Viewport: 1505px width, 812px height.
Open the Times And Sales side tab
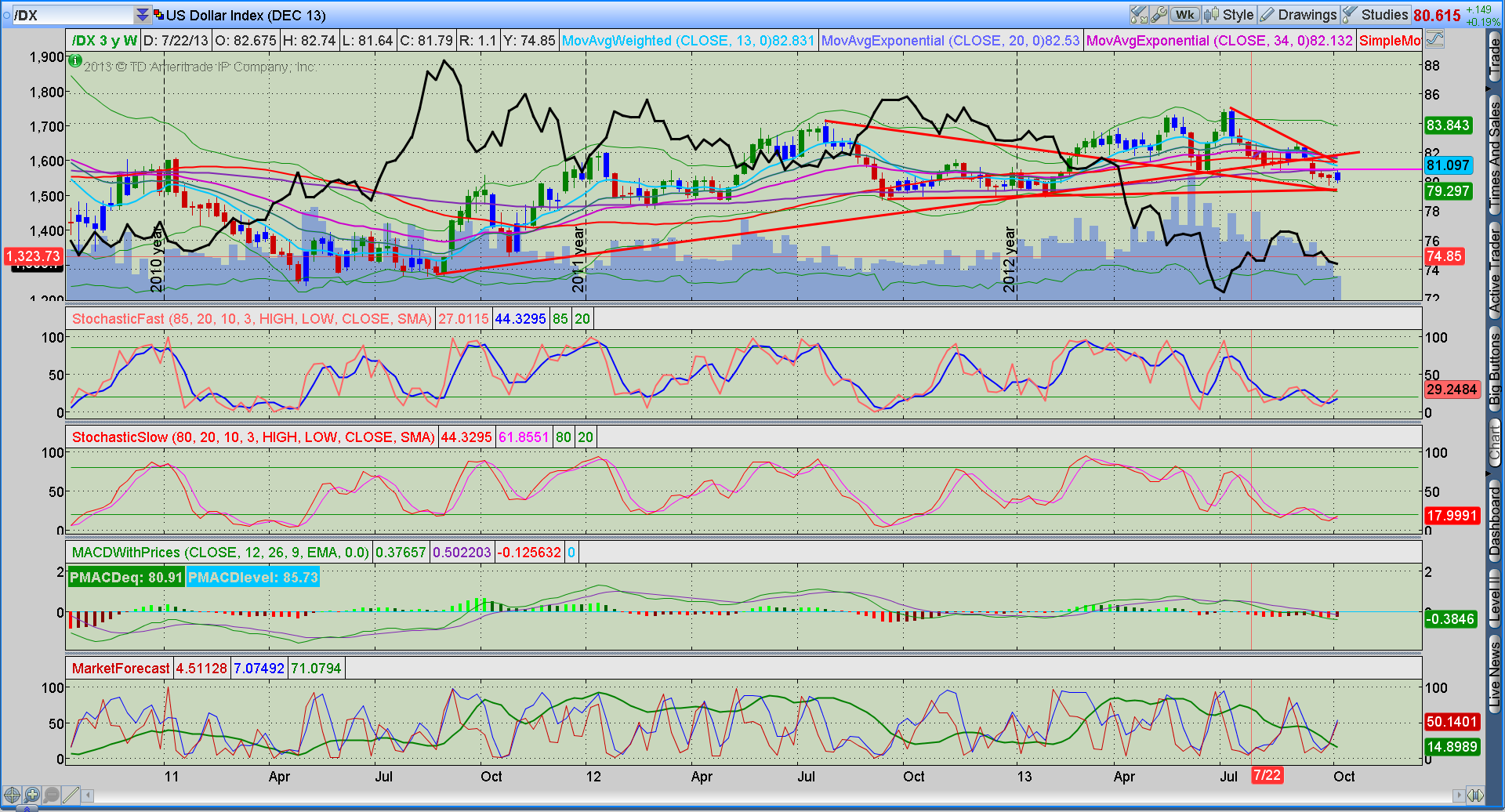[x=1495, y=154]
